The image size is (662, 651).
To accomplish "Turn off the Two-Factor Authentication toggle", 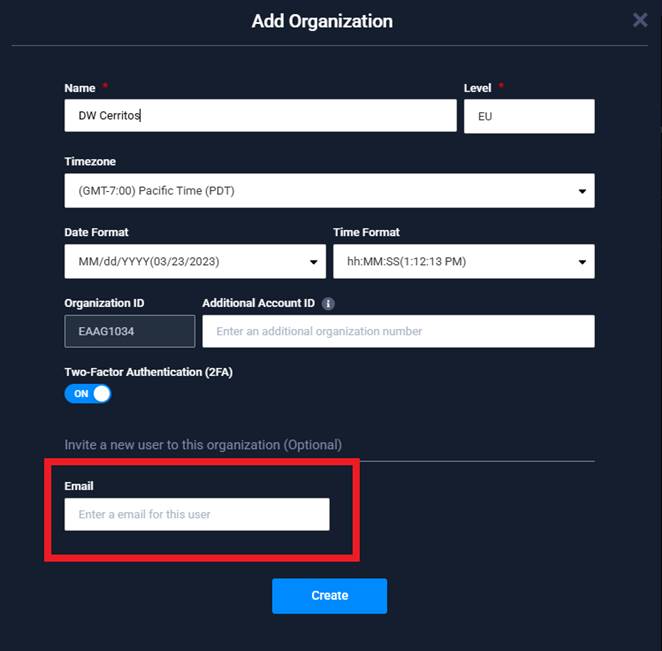I will (x=88, y=393).
